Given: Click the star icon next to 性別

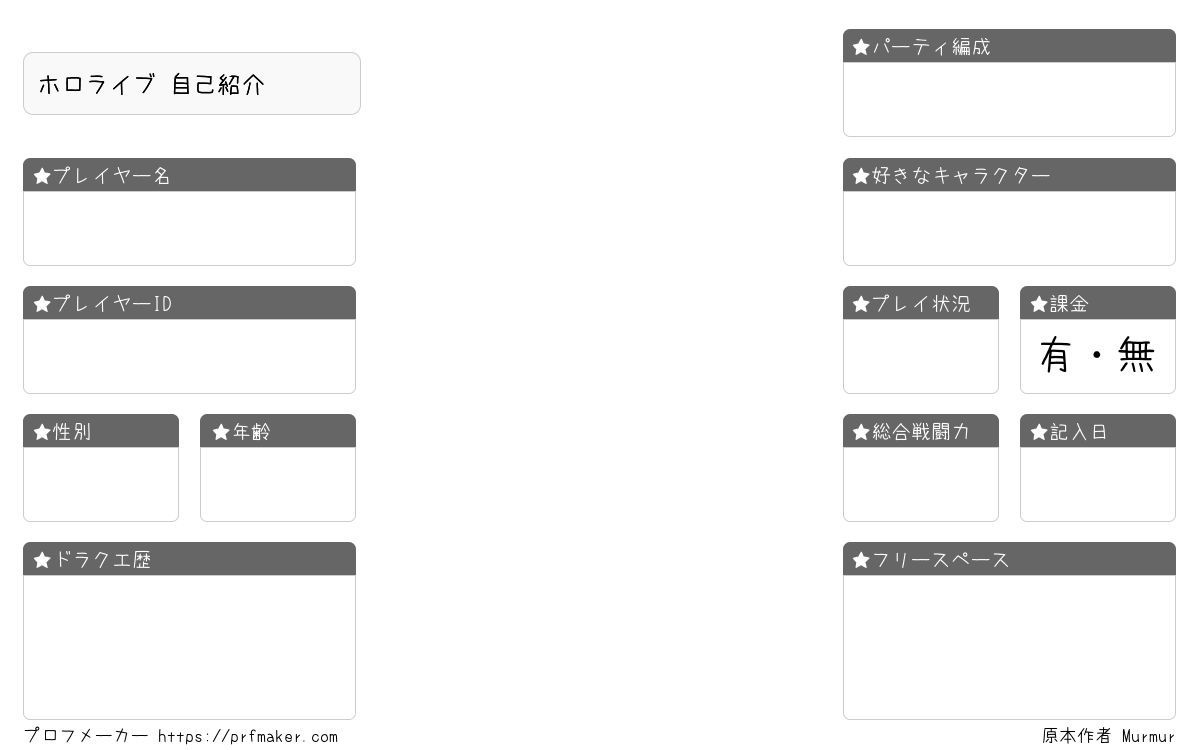Looking at the screenshot, I should (42, 432).
